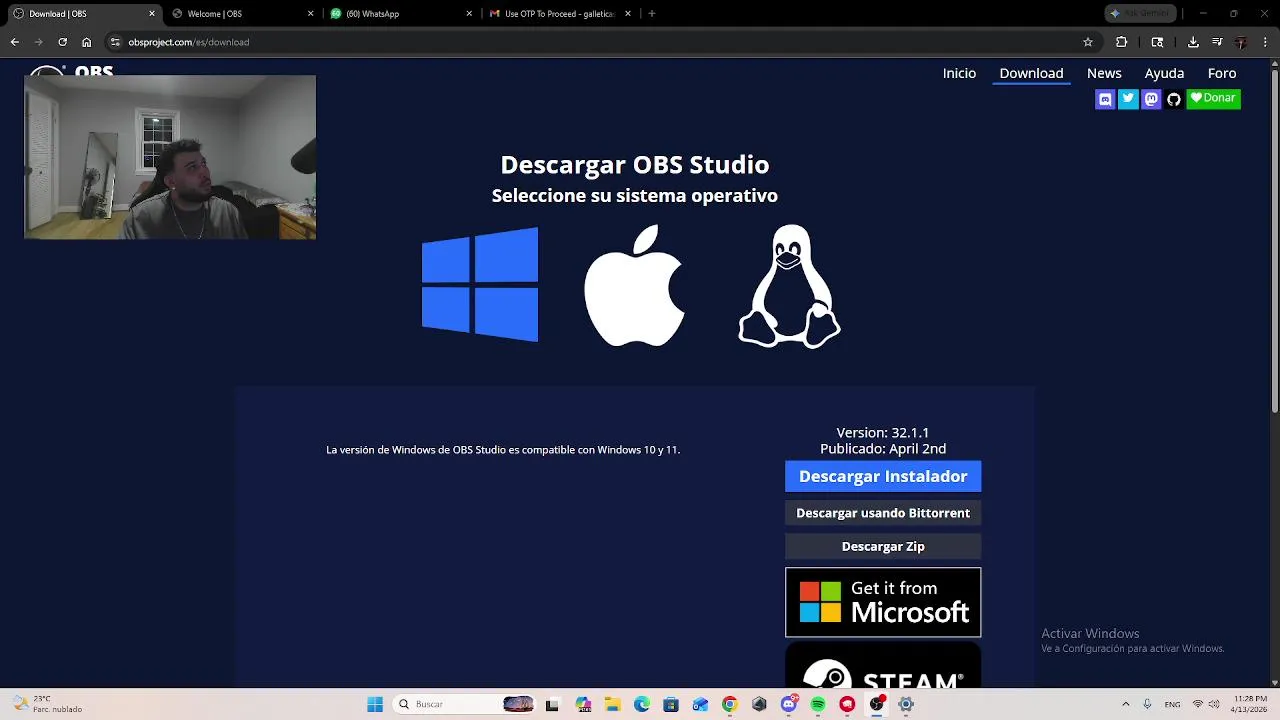Click the Wi-Fi network tray icon
The height and width of the screenshot is (720, 1280).
click(x=1198, y=704)
